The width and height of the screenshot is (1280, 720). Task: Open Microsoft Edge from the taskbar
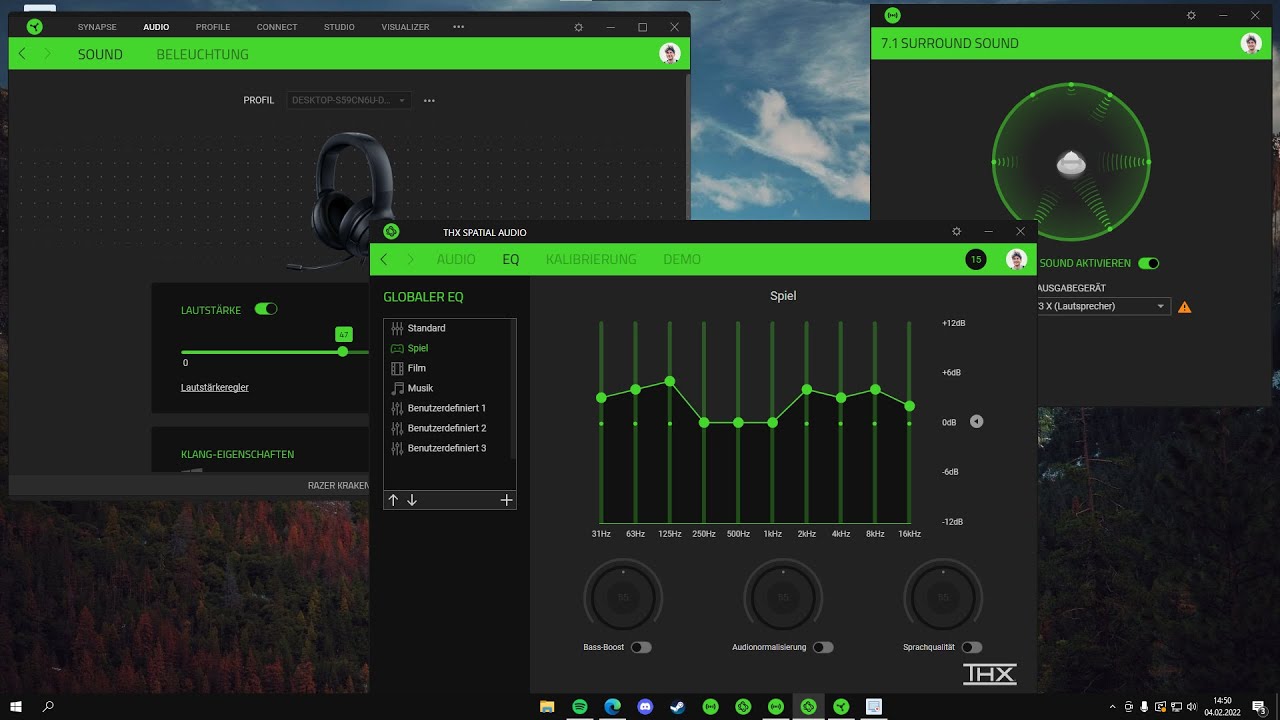pos(612,707)
